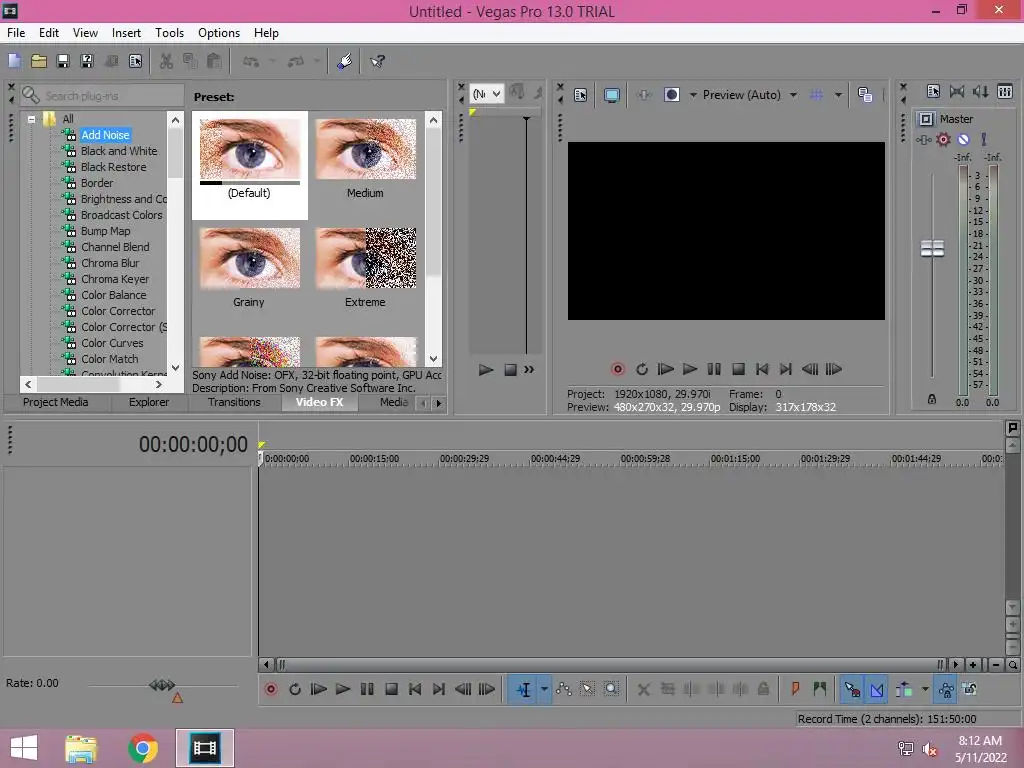Open the Insert menu
1024x768 pixels.
click(x=126, y=33)
